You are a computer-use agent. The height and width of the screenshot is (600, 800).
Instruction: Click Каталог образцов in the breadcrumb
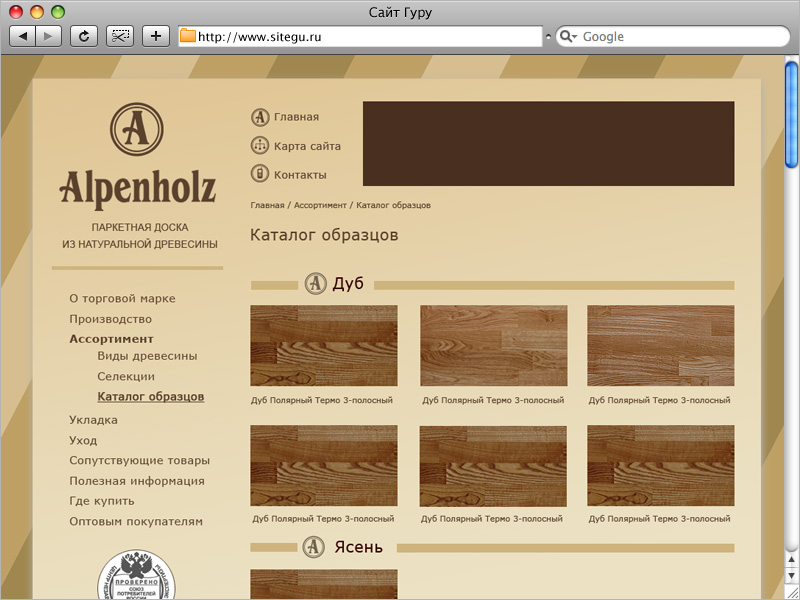393,205
